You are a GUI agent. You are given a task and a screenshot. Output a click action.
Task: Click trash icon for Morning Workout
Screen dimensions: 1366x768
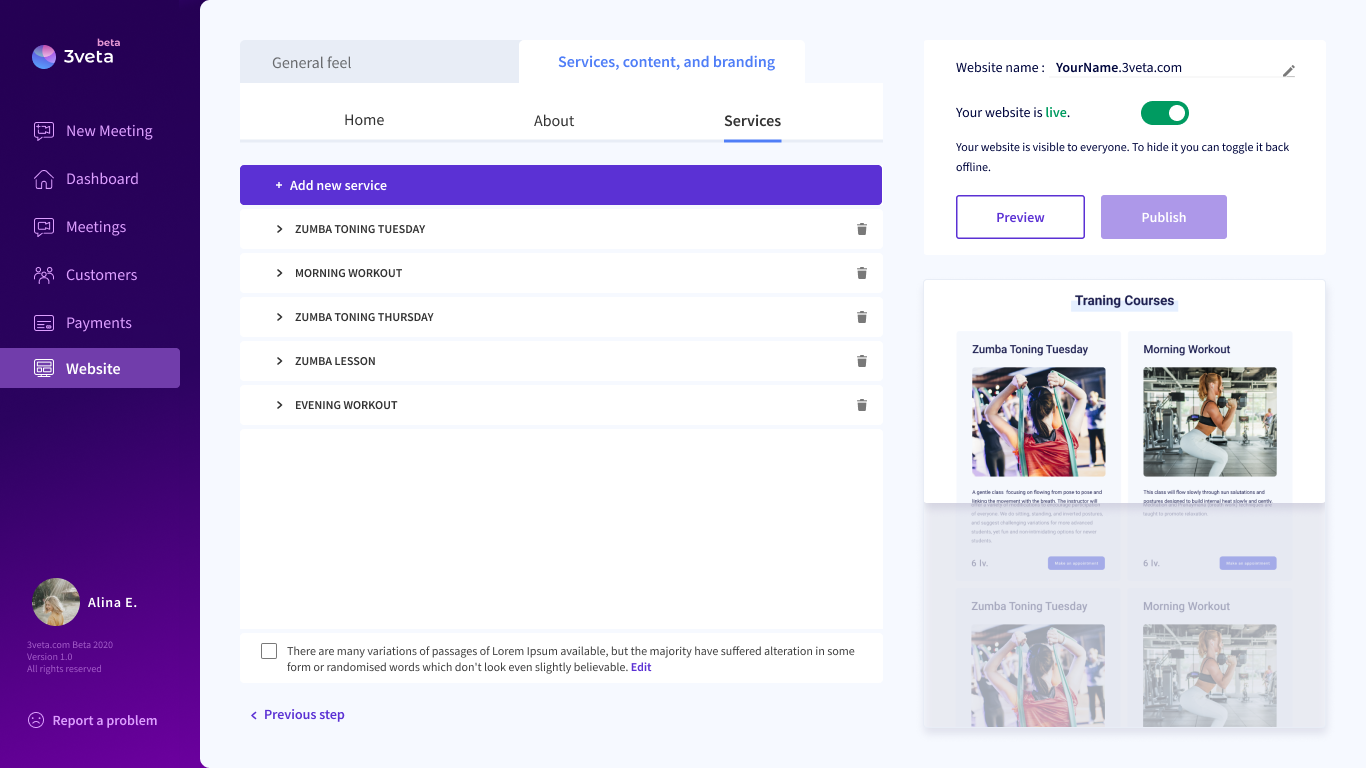tap(862, 273)
